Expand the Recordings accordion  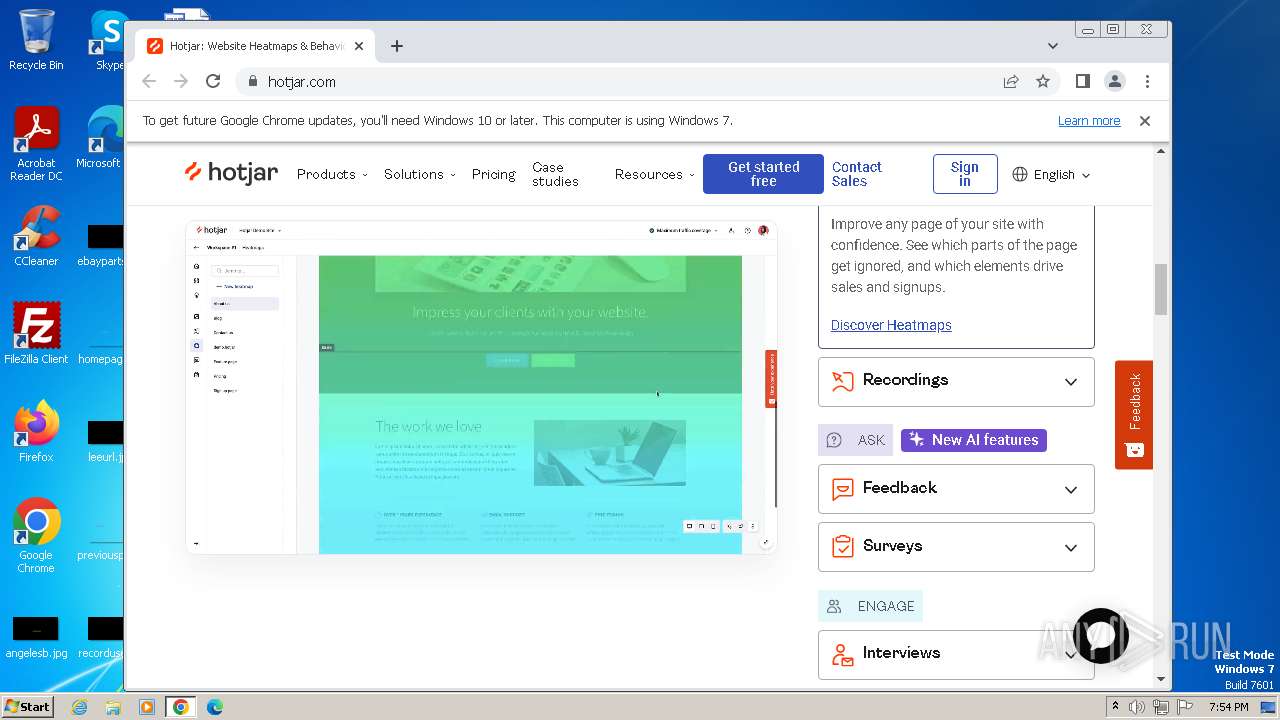click(956, 381)
